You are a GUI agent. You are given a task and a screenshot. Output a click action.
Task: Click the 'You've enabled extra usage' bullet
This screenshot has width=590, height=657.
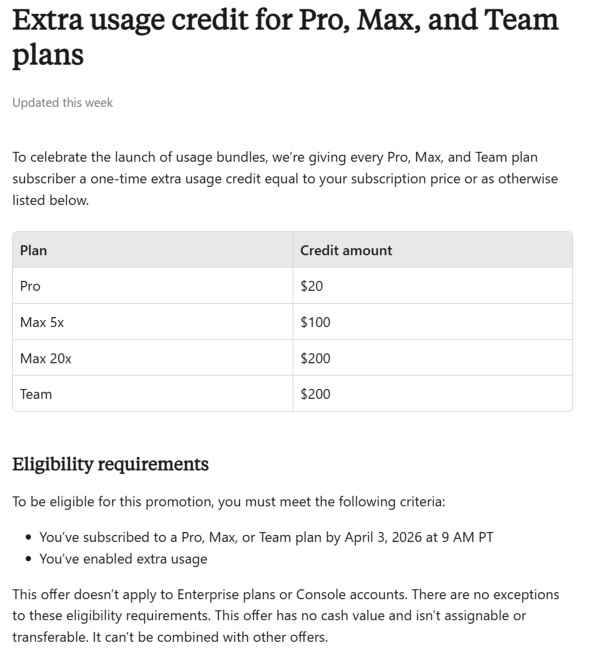coord(123,559)
